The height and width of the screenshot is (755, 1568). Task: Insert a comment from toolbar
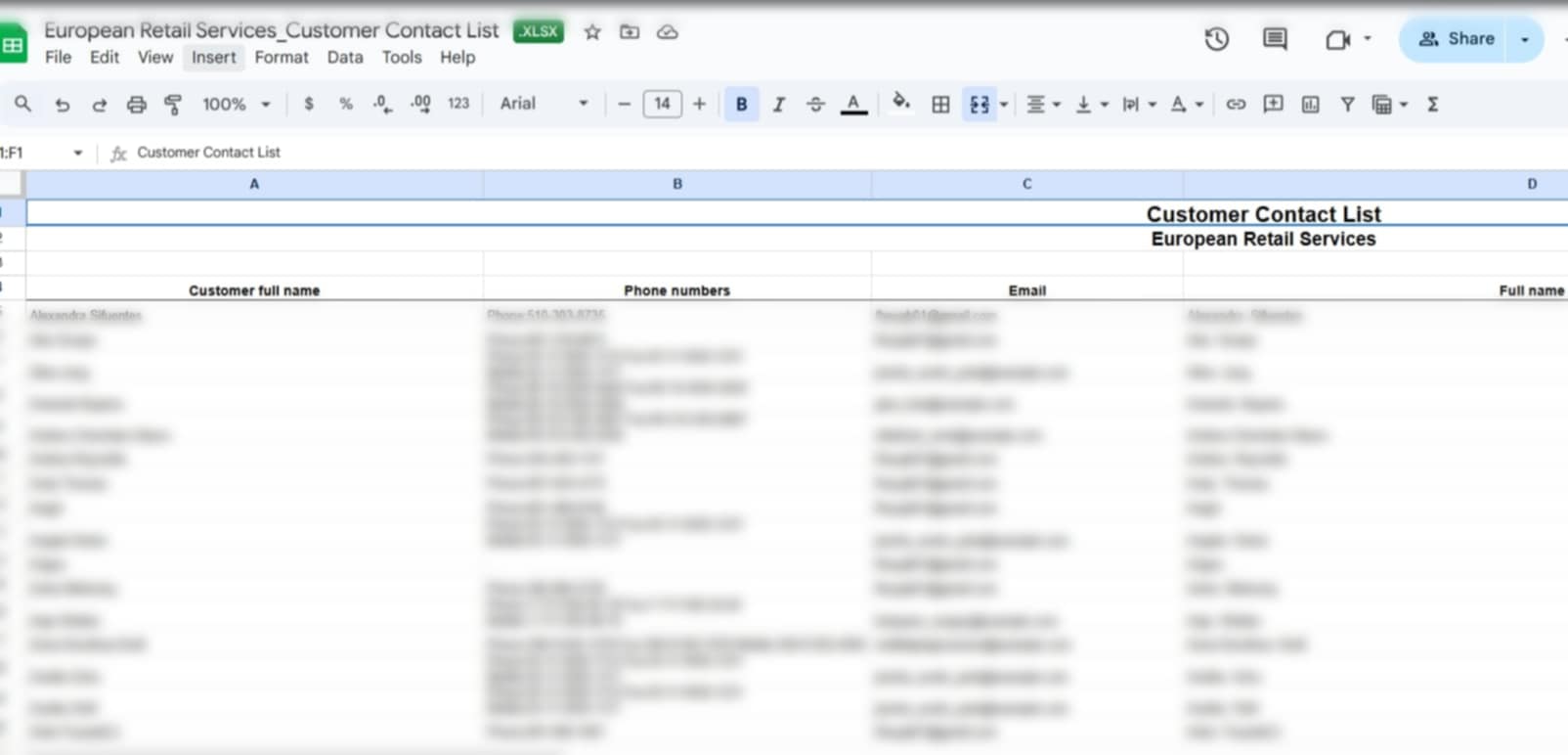point(1273,104)
